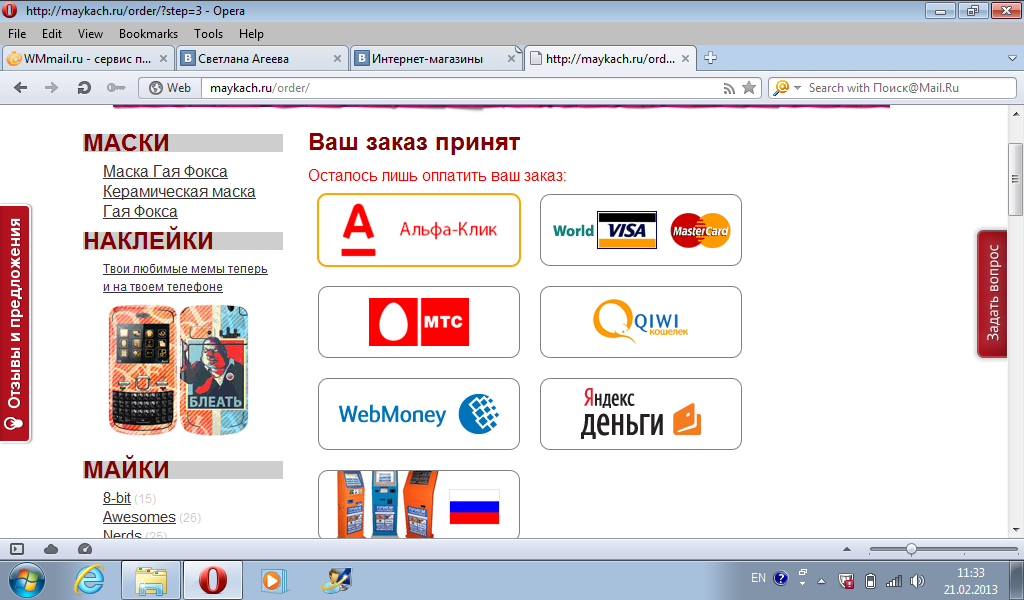This screenshot has height=600, width=1024.
Task: Click the forward navigation arrow
Action: 52,87
